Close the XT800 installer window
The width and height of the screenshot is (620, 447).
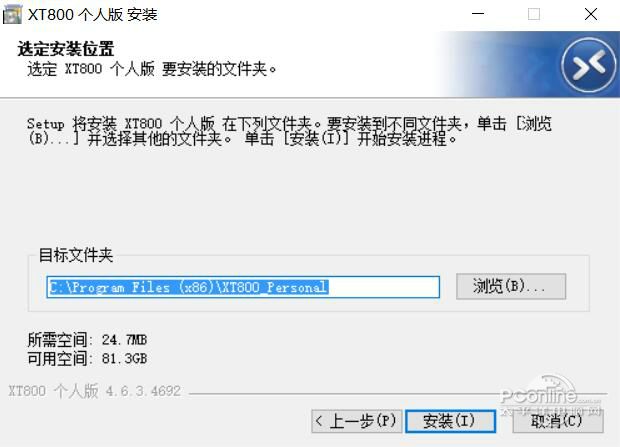tap(591, 14)
